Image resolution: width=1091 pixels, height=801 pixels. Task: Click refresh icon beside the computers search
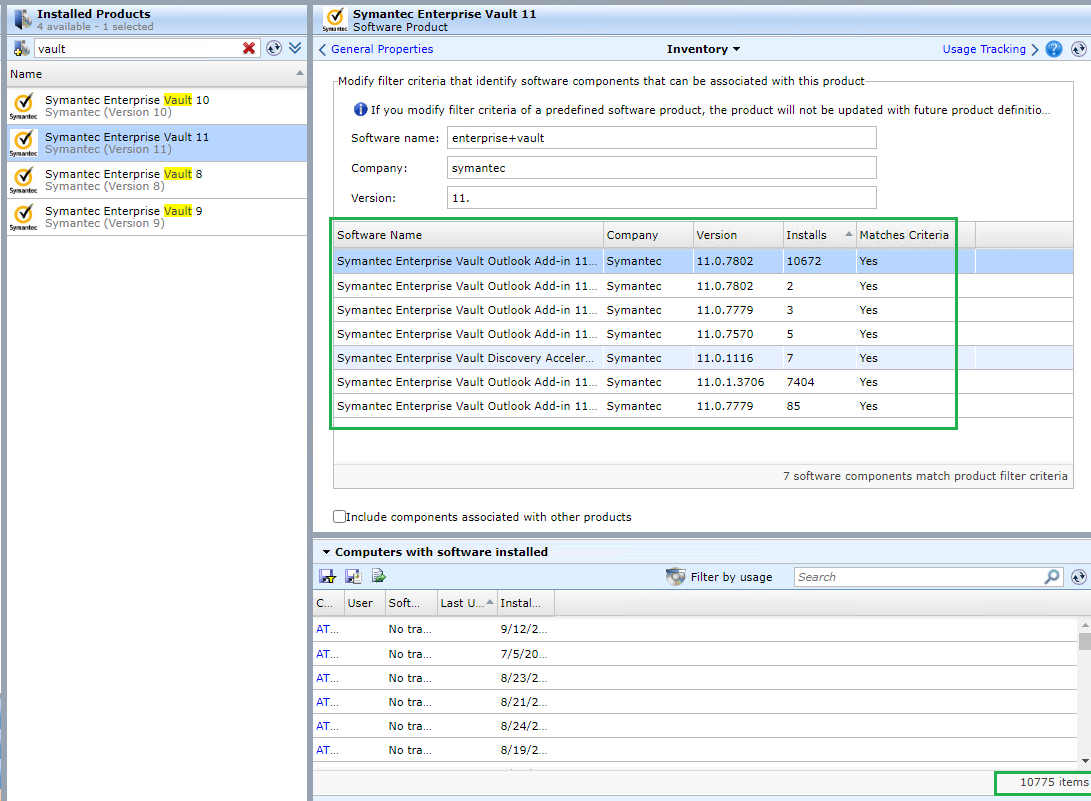click(1078, 577)
